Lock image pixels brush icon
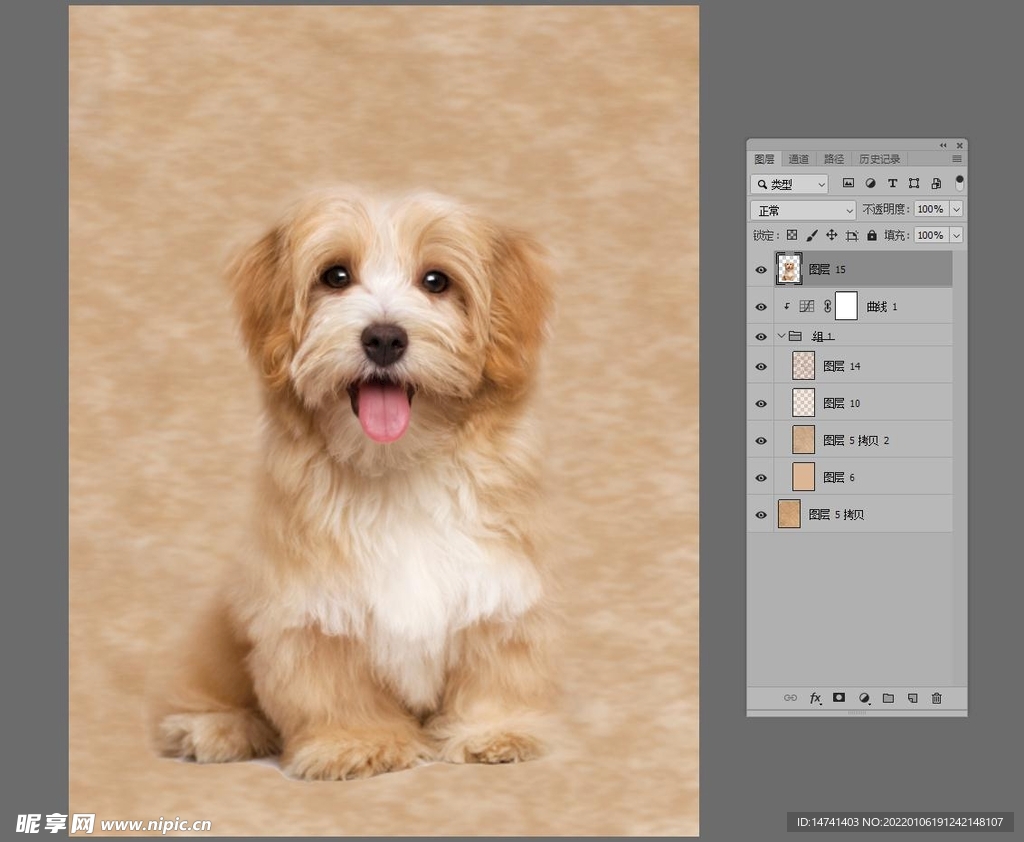The image size is (1024, 842). (811, 235)
